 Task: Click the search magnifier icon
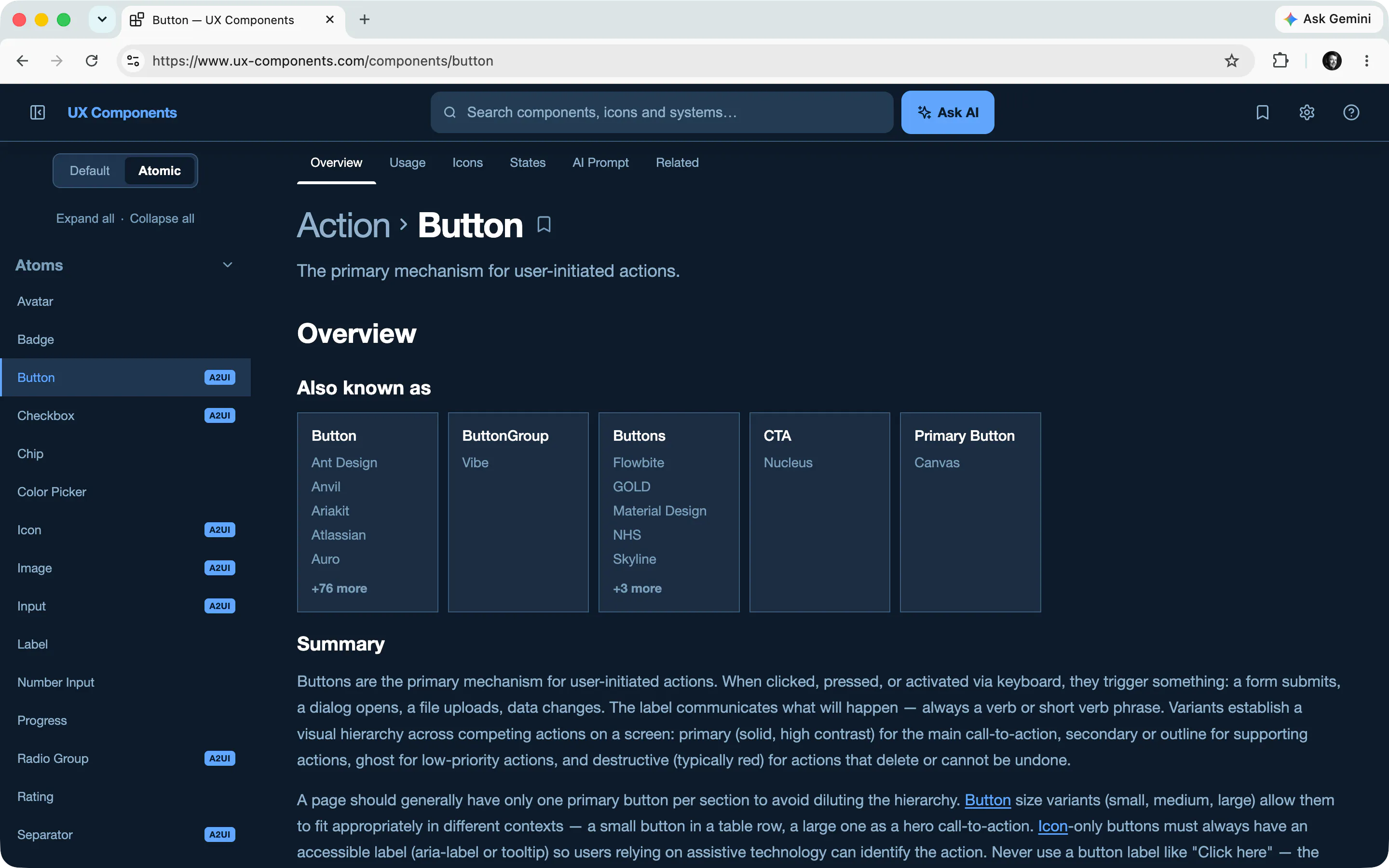(x=450, y=112)
